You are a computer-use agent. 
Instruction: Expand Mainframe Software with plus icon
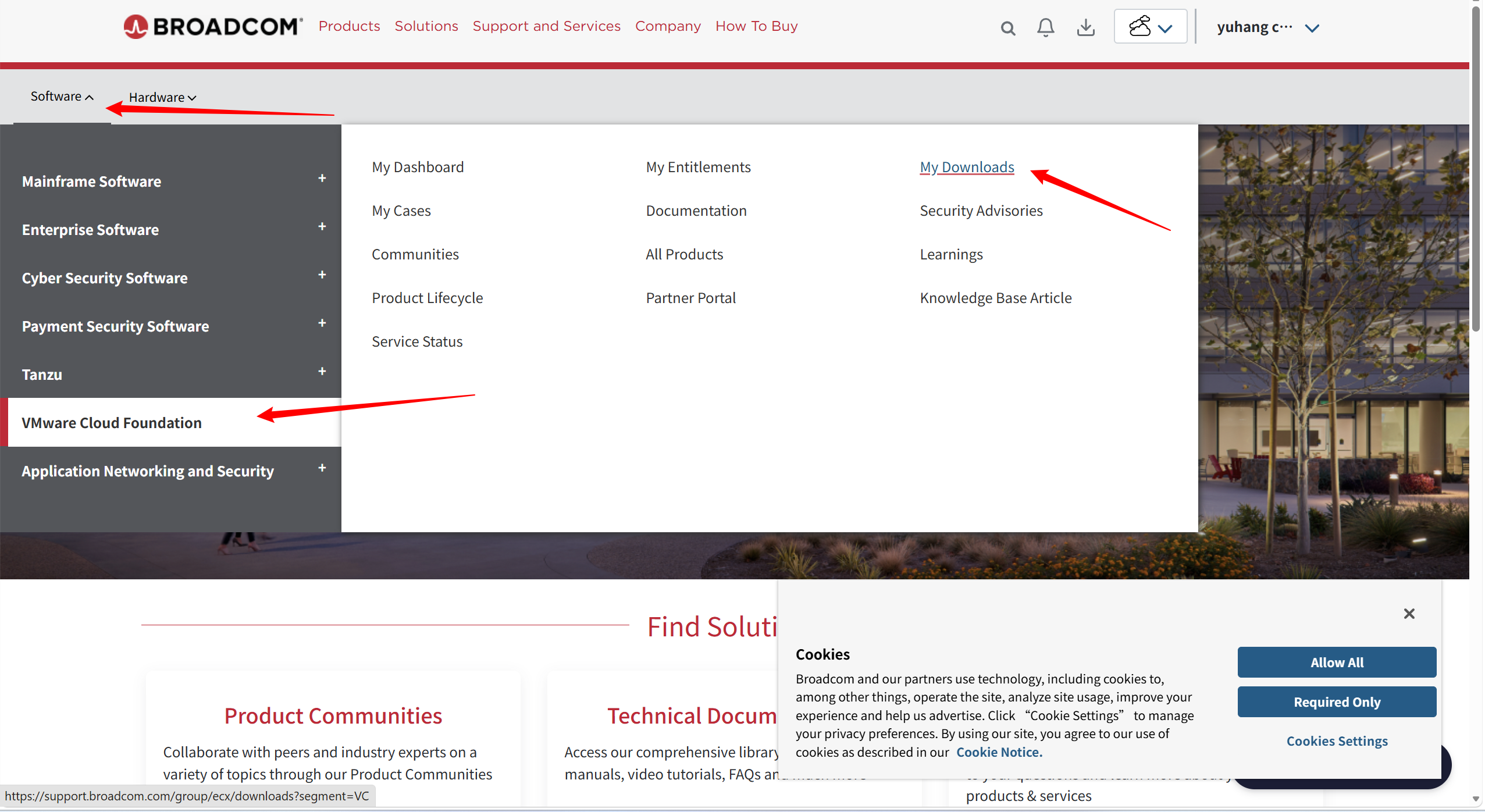pos(322,179)
